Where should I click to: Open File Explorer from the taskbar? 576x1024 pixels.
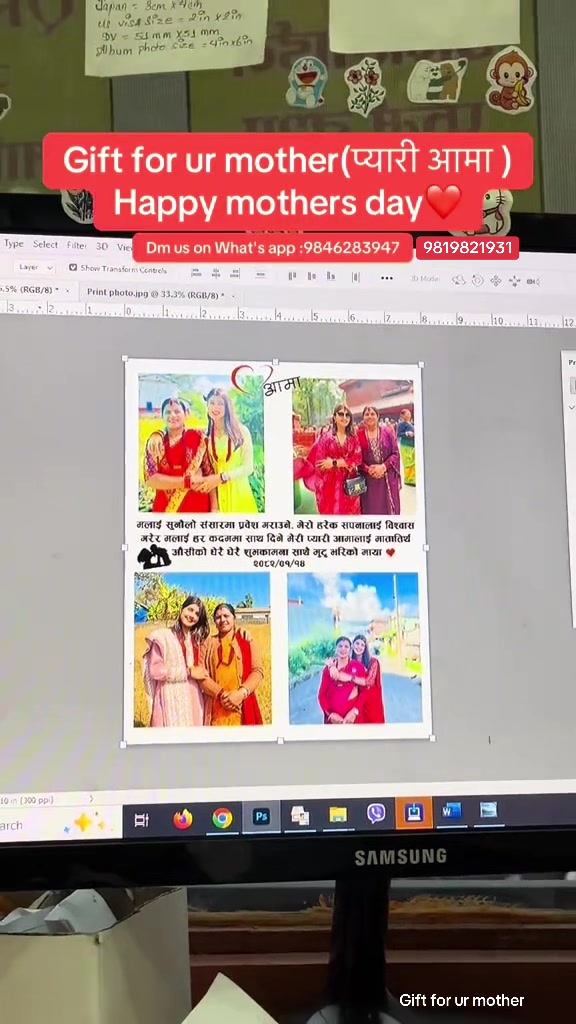click(338, 814)
